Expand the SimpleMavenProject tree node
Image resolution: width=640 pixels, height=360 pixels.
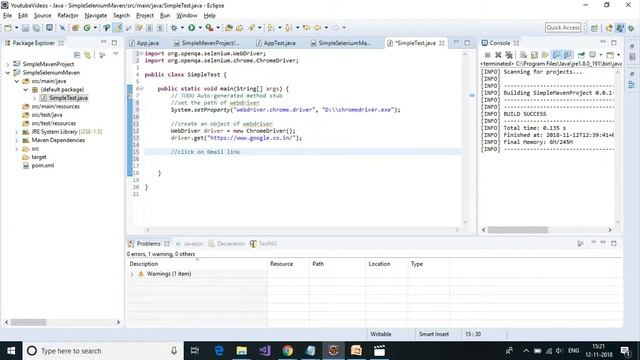coord(8,64)
